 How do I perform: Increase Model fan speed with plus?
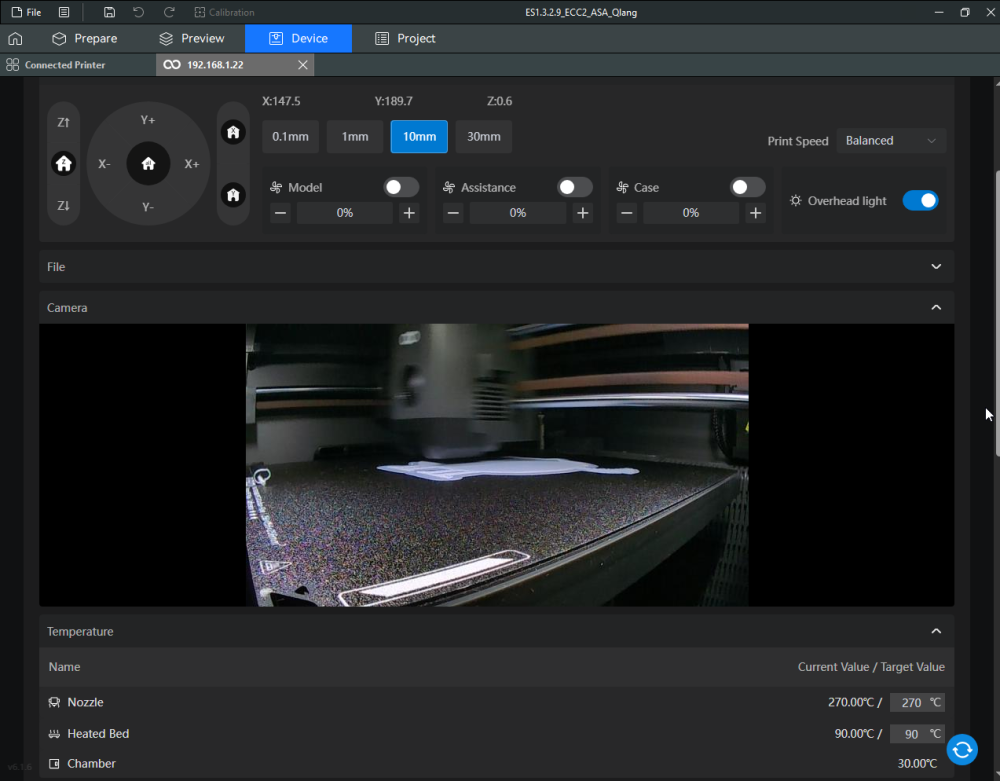[409, 213]
